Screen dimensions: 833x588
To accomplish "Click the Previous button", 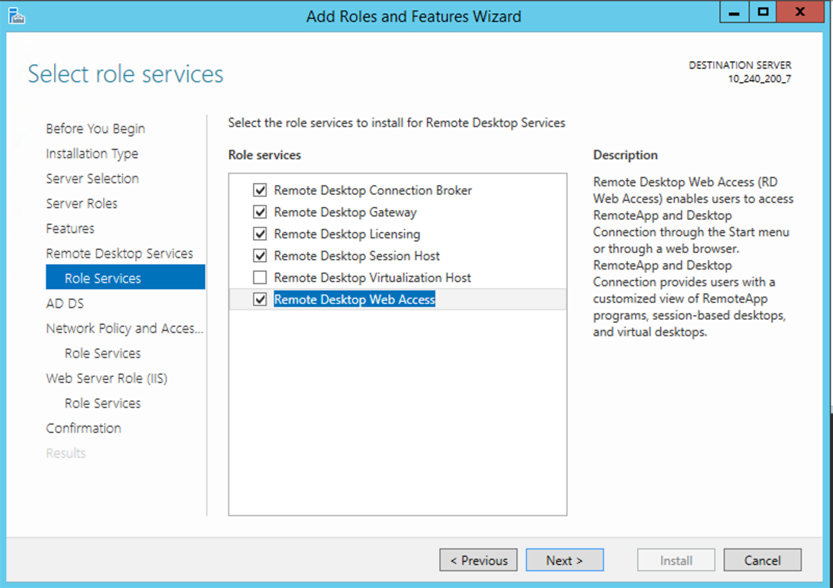I will (478, 560).
